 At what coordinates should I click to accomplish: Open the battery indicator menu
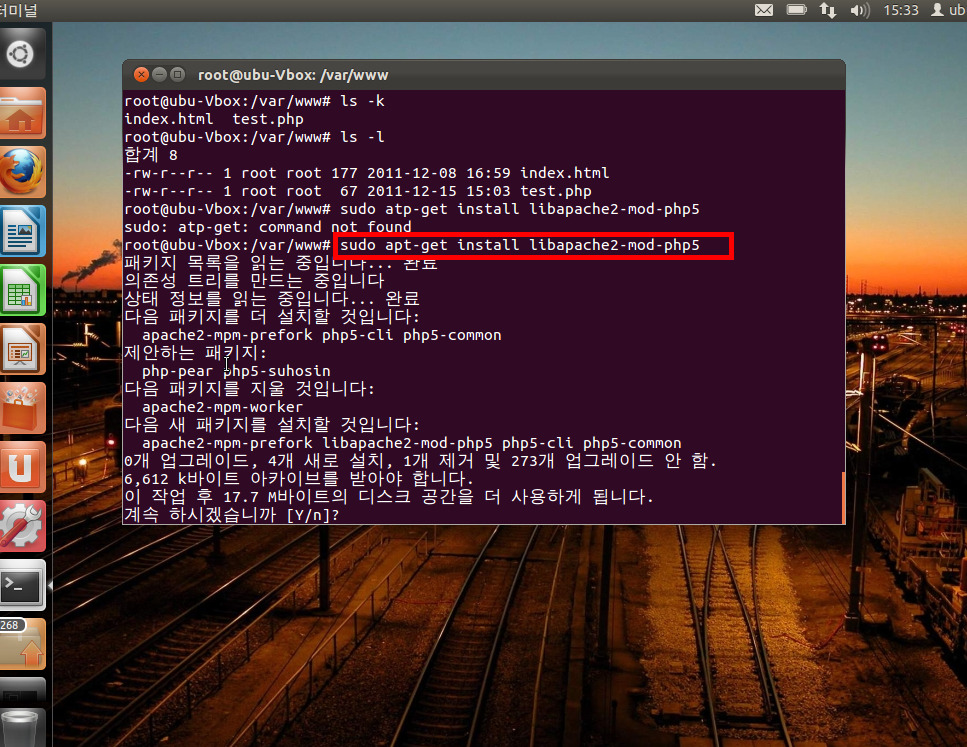796,10
